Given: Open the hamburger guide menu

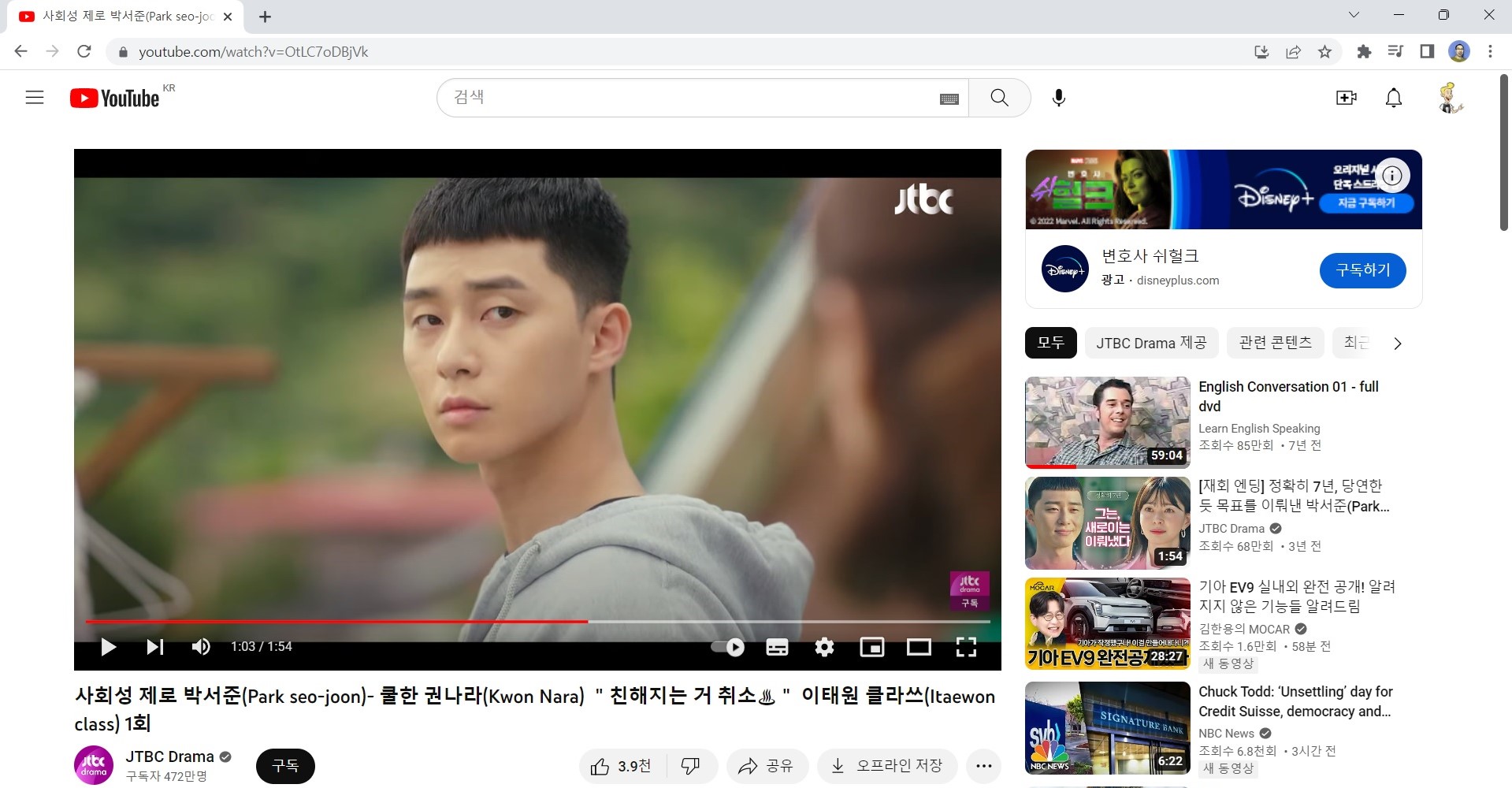Looking at the screenshot, I should pyautogui.click(x=35, y=98).
